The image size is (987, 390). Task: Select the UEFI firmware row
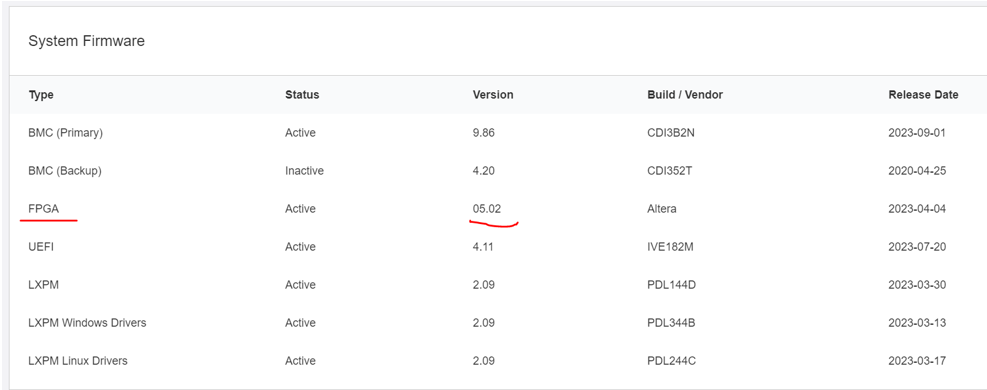pyautogui.click(x=498, y=247)
